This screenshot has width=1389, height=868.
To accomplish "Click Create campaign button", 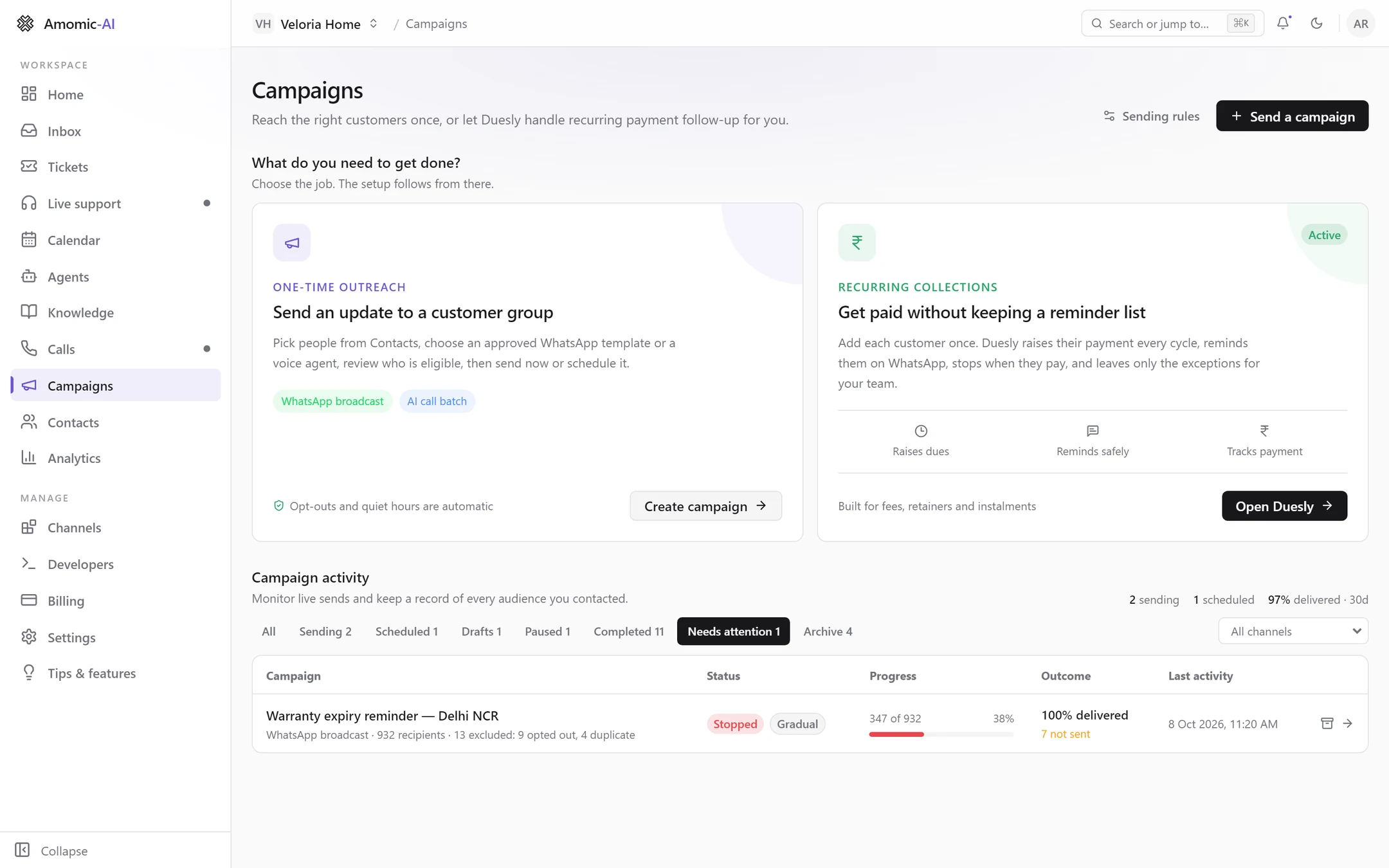I will [705, 506].
